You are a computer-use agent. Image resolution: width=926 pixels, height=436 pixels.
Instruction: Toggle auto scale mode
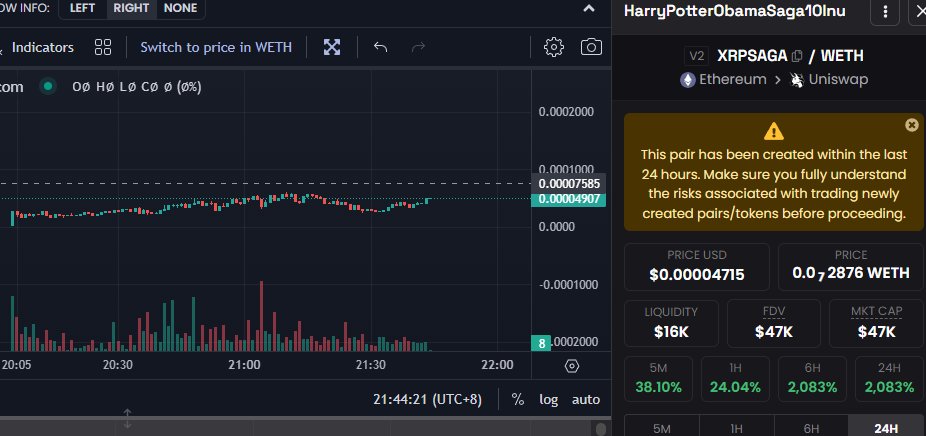[x=586, y=400]
